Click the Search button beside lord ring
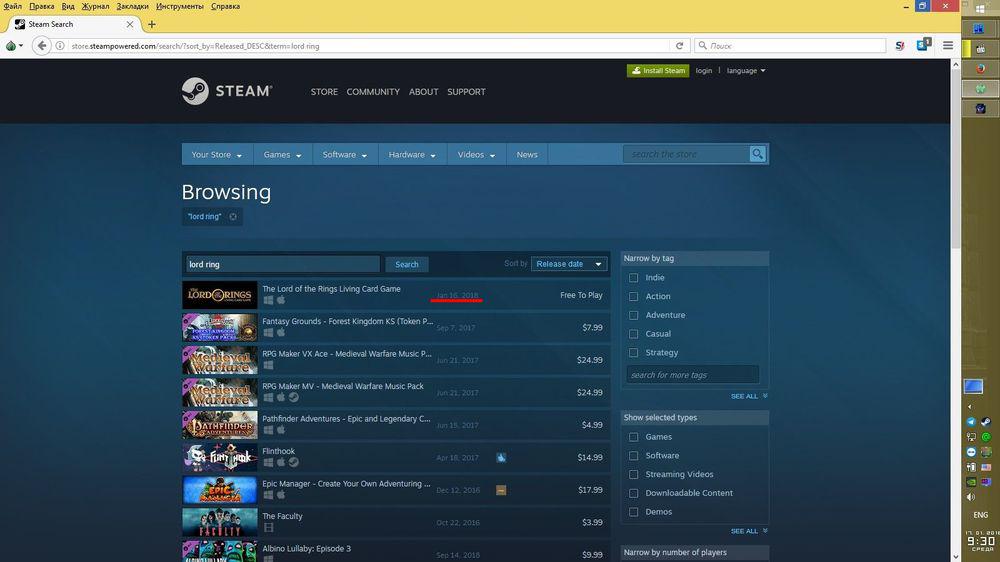 pos(407,264)
